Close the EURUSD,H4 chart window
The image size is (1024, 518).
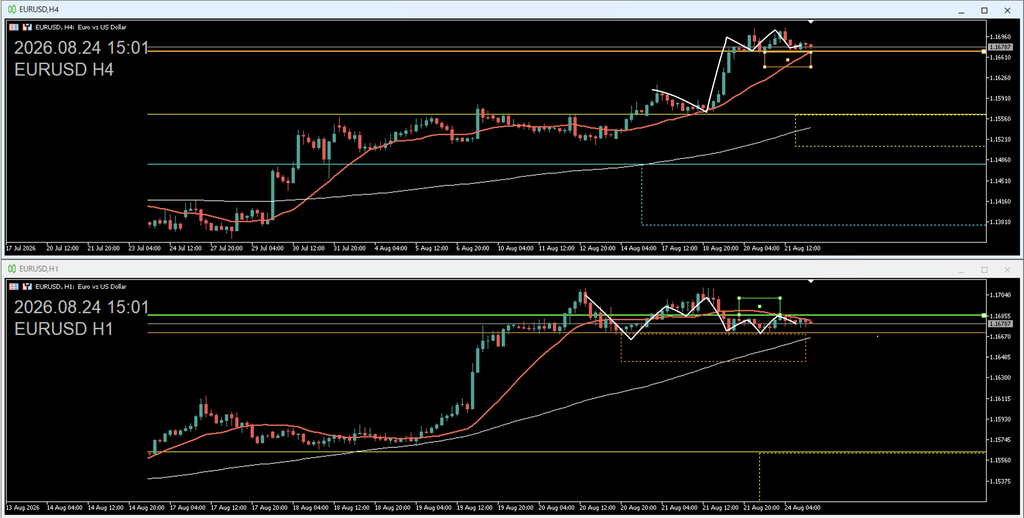tap(1007, 10)
